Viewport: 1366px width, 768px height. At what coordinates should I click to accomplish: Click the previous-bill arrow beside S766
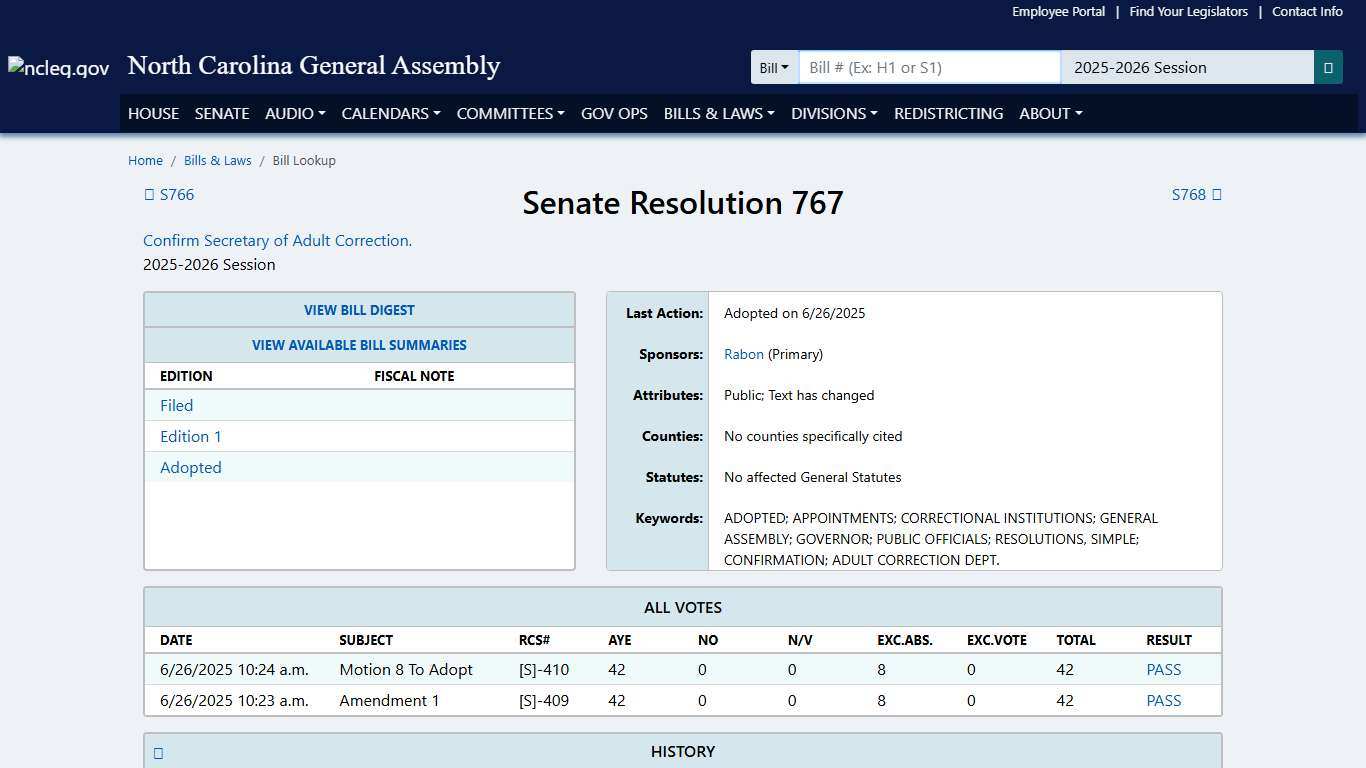149,194
